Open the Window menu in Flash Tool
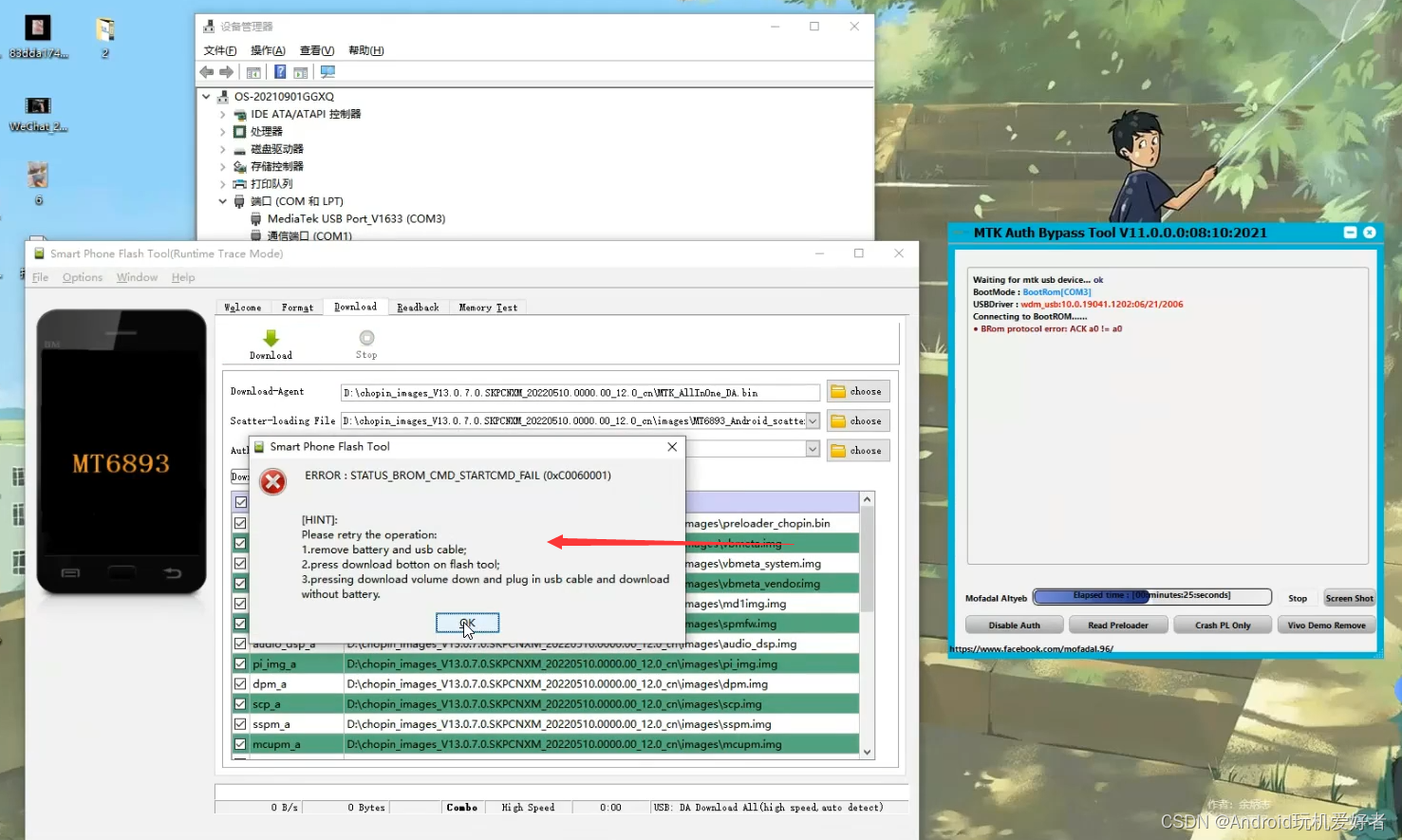1402x840 pixels. pos(137,278)
